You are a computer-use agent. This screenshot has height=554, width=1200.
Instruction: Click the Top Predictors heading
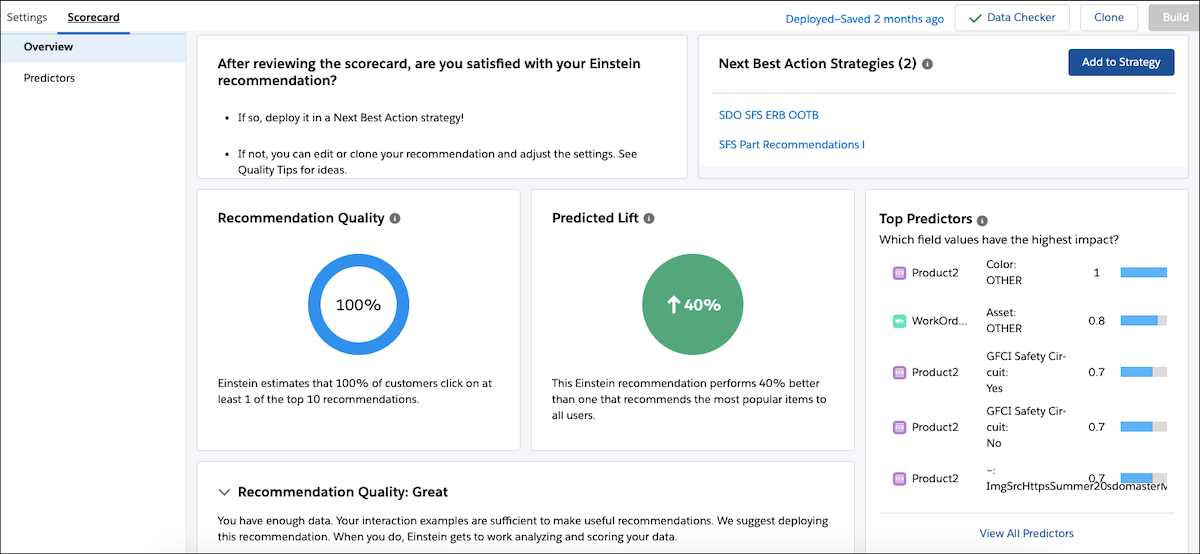pyautogui.click(x=925, y=220)
